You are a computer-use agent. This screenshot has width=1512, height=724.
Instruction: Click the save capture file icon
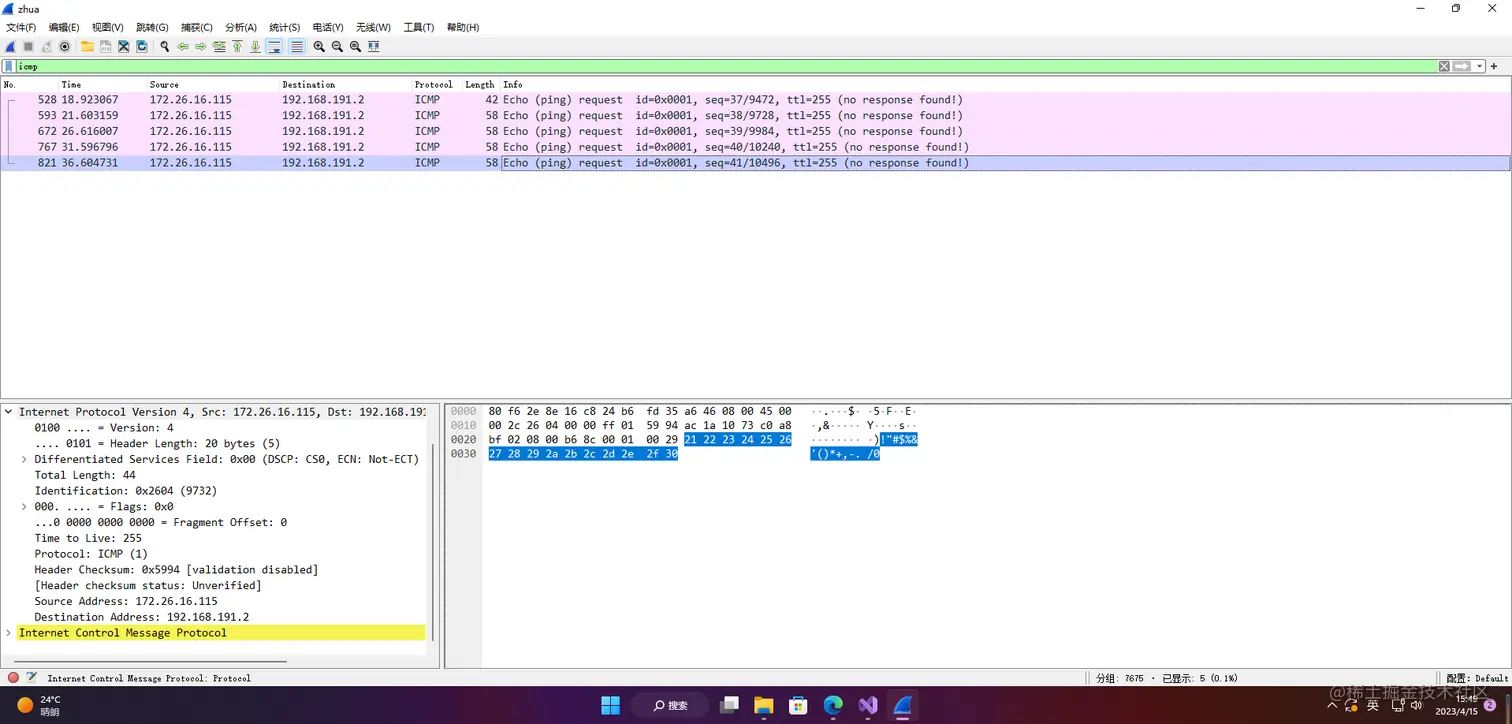pos(105,47)
